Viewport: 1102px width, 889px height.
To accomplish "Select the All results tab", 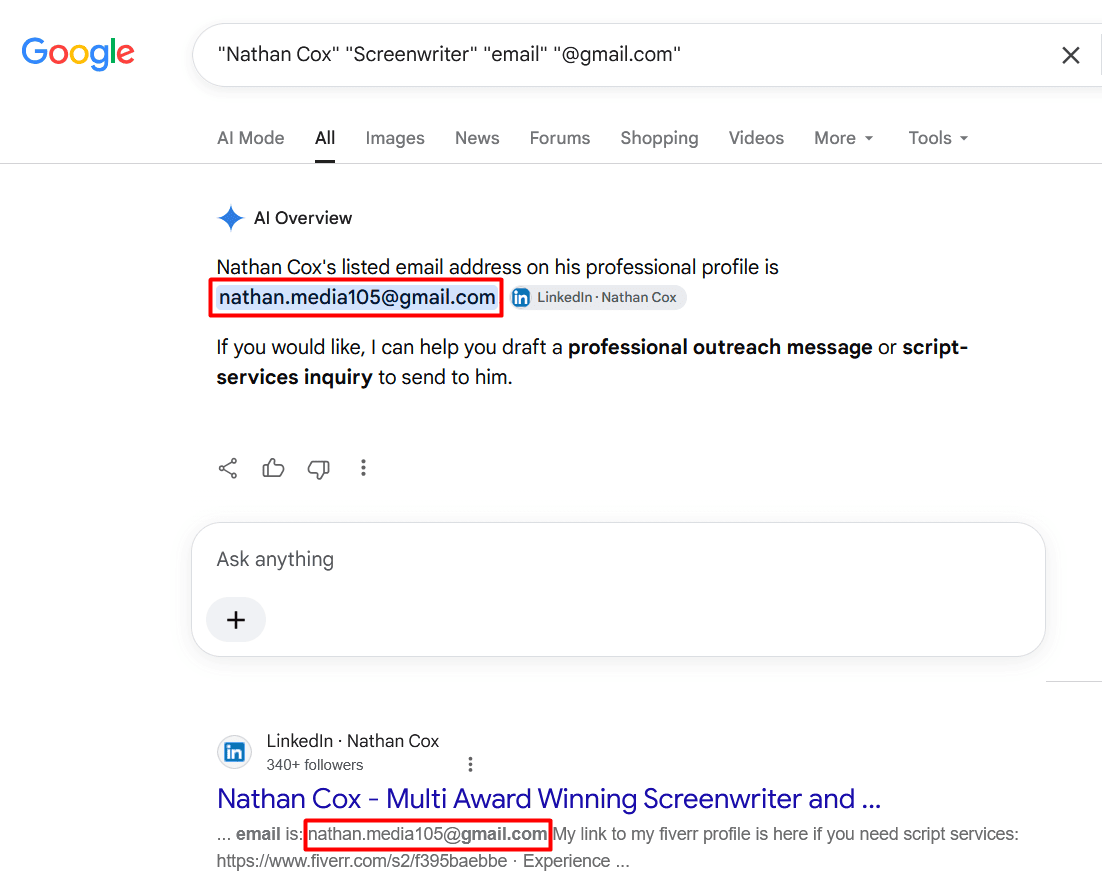I will [x=325, y=138].
